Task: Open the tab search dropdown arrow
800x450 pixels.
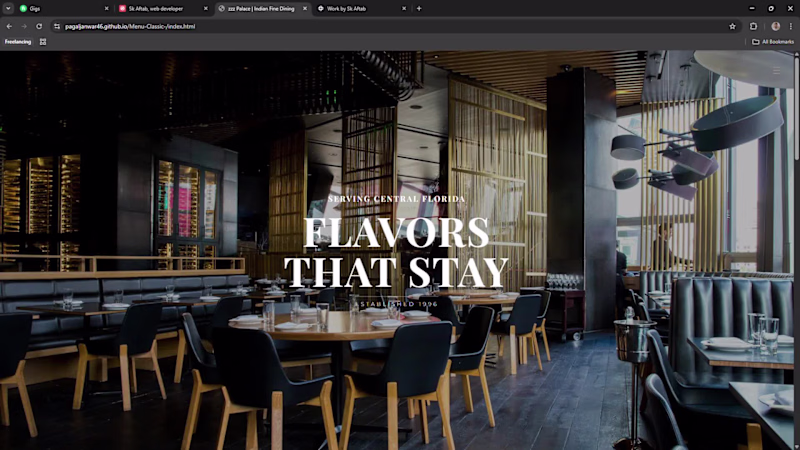Action: point(8,8)
